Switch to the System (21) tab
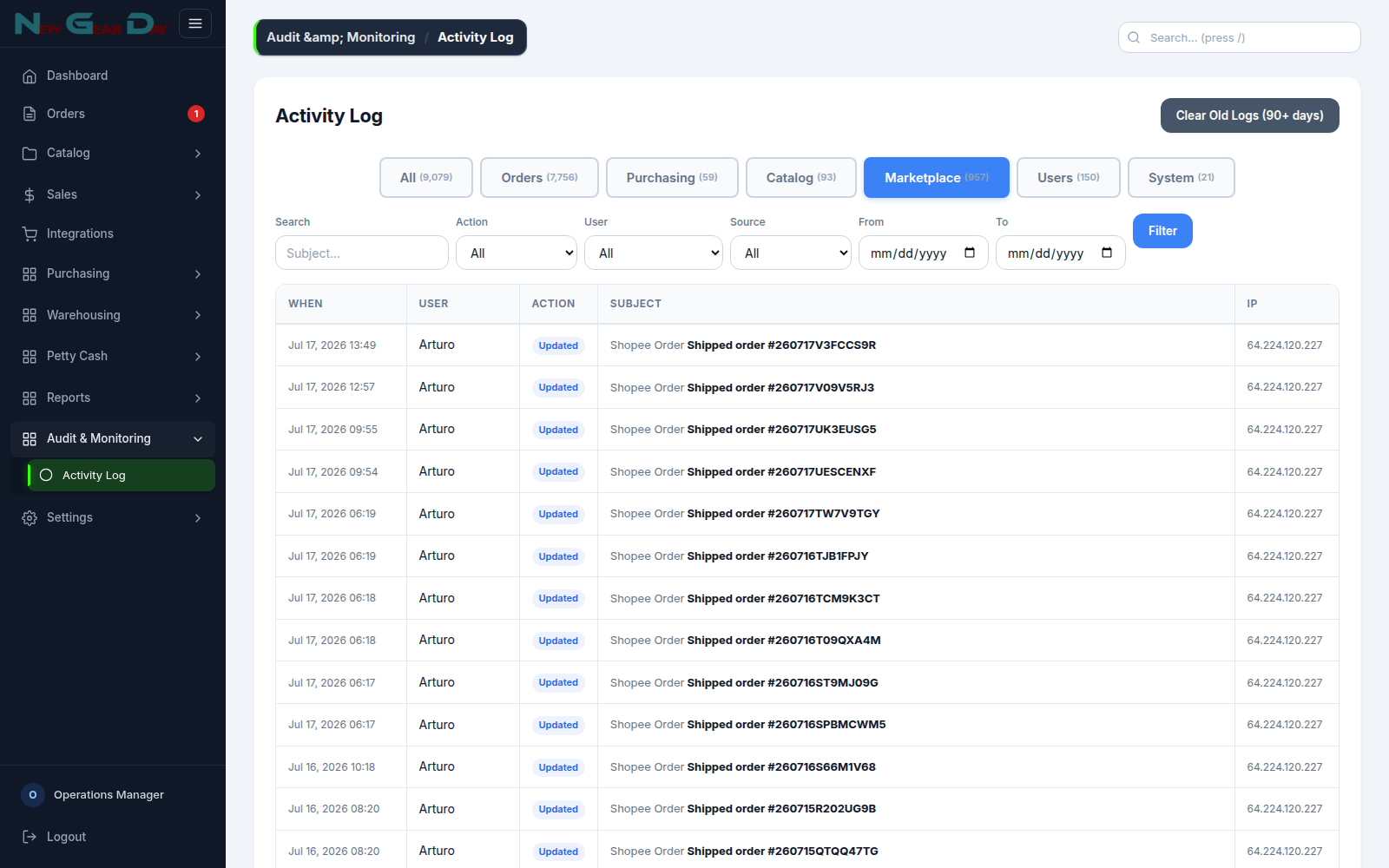This screenshot has width=1389, height=868. coord(1182,177)
